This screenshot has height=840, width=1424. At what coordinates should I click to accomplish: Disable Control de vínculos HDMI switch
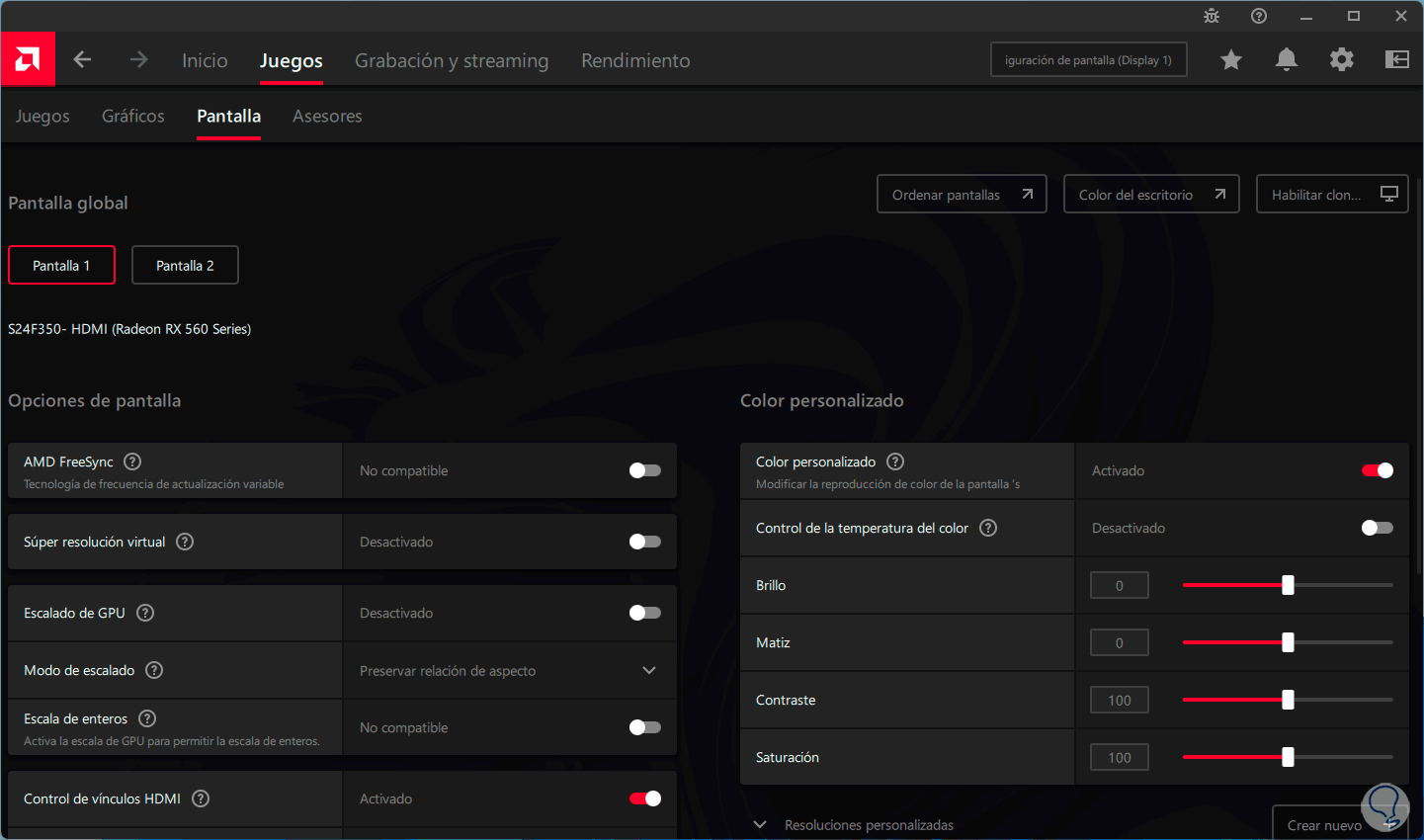(x=645, y=798)
